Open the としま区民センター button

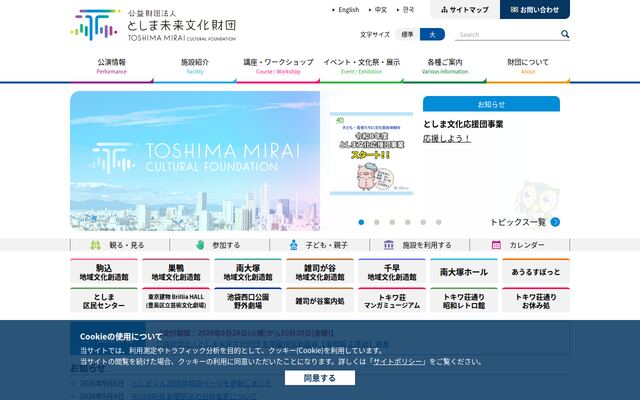tap(104, 300)
